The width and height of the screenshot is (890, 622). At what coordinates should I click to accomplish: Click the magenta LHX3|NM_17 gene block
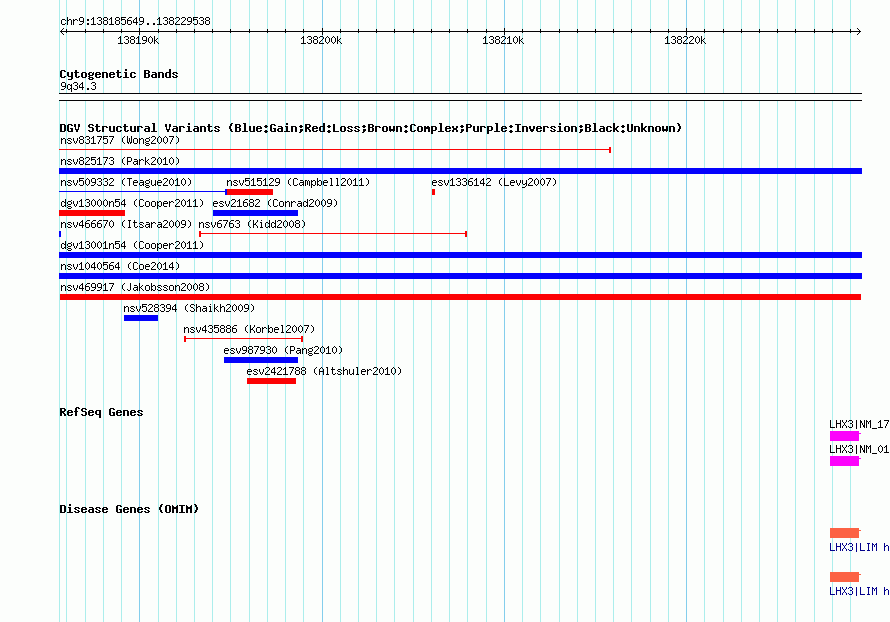(x=845, y=436)
